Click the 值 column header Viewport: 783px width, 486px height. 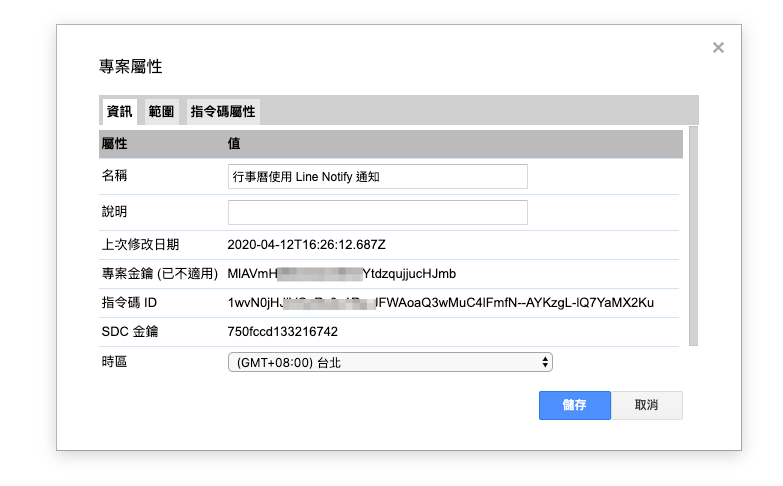[x=233, y=144]
